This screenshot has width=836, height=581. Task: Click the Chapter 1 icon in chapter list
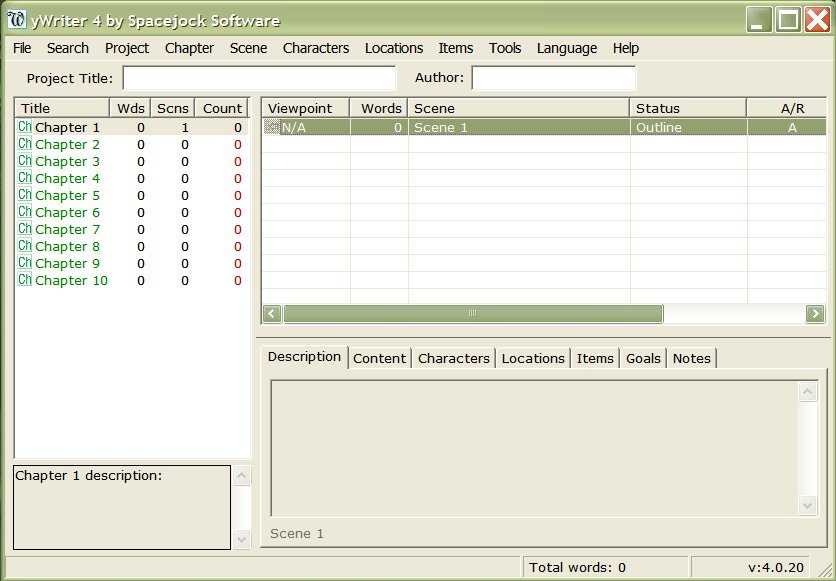coord(25,128)
